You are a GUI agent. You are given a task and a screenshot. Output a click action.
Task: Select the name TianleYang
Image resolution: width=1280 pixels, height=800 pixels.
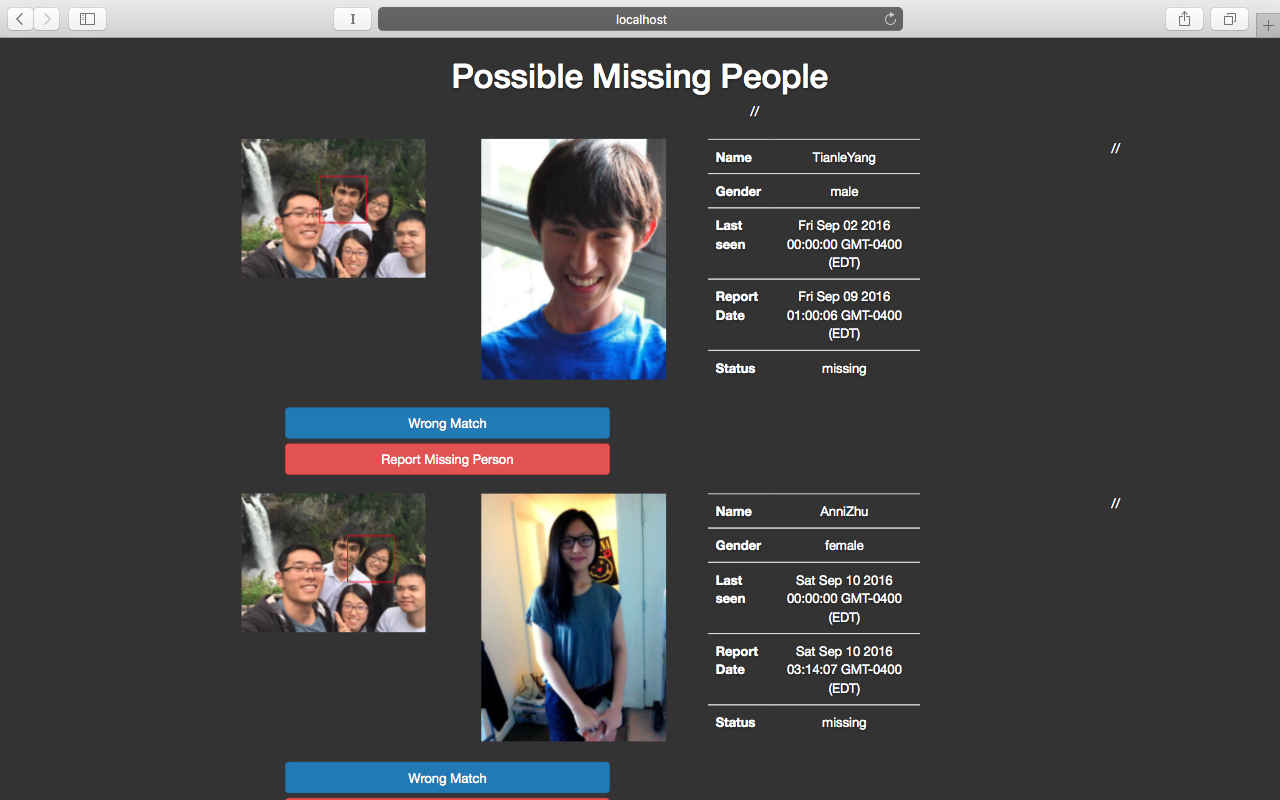tap(844, 157)
